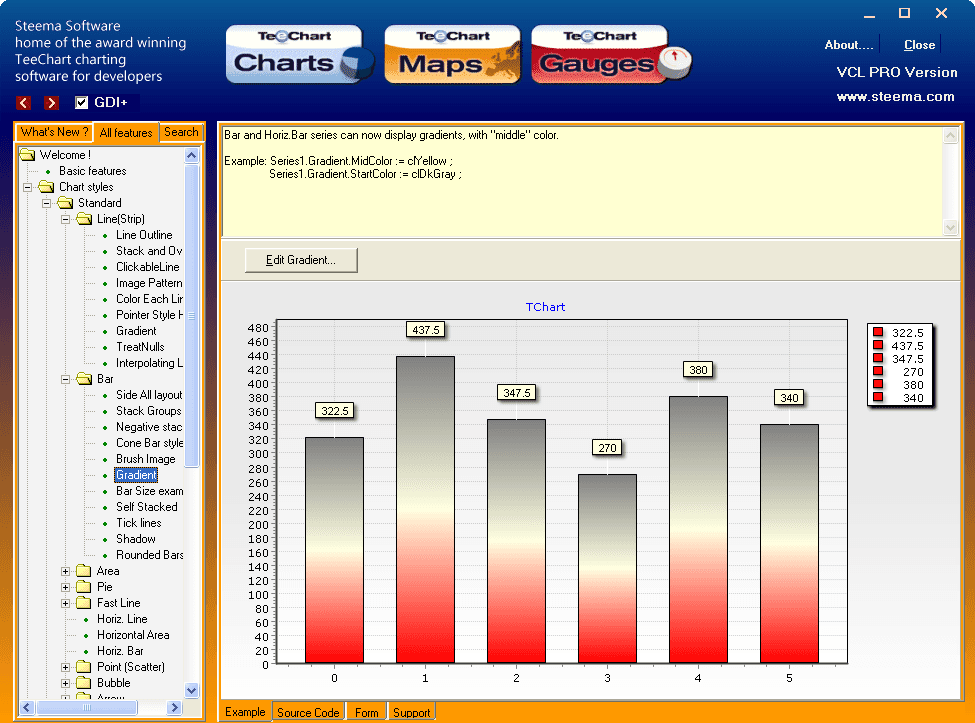Expand the Point (Scatter) tree node
The width and height of the screenshot is (975, 723).
click(65, 668)
